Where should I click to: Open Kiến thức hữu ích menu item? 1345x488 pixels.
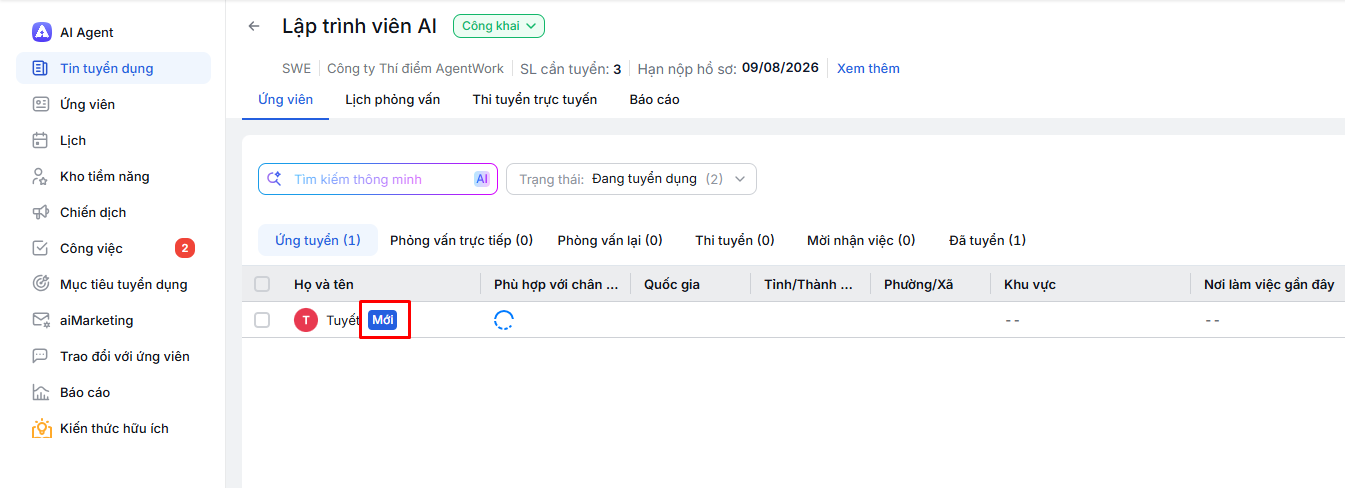click(114, 428)
